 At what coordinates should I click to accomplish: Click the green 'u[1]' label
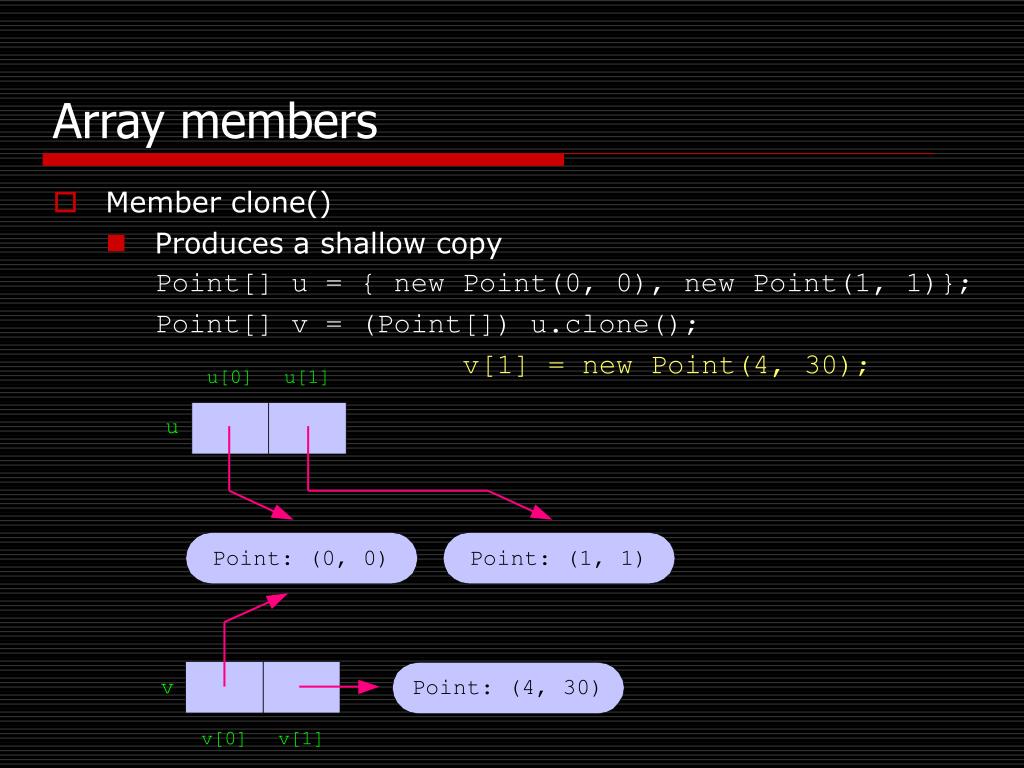306,377
